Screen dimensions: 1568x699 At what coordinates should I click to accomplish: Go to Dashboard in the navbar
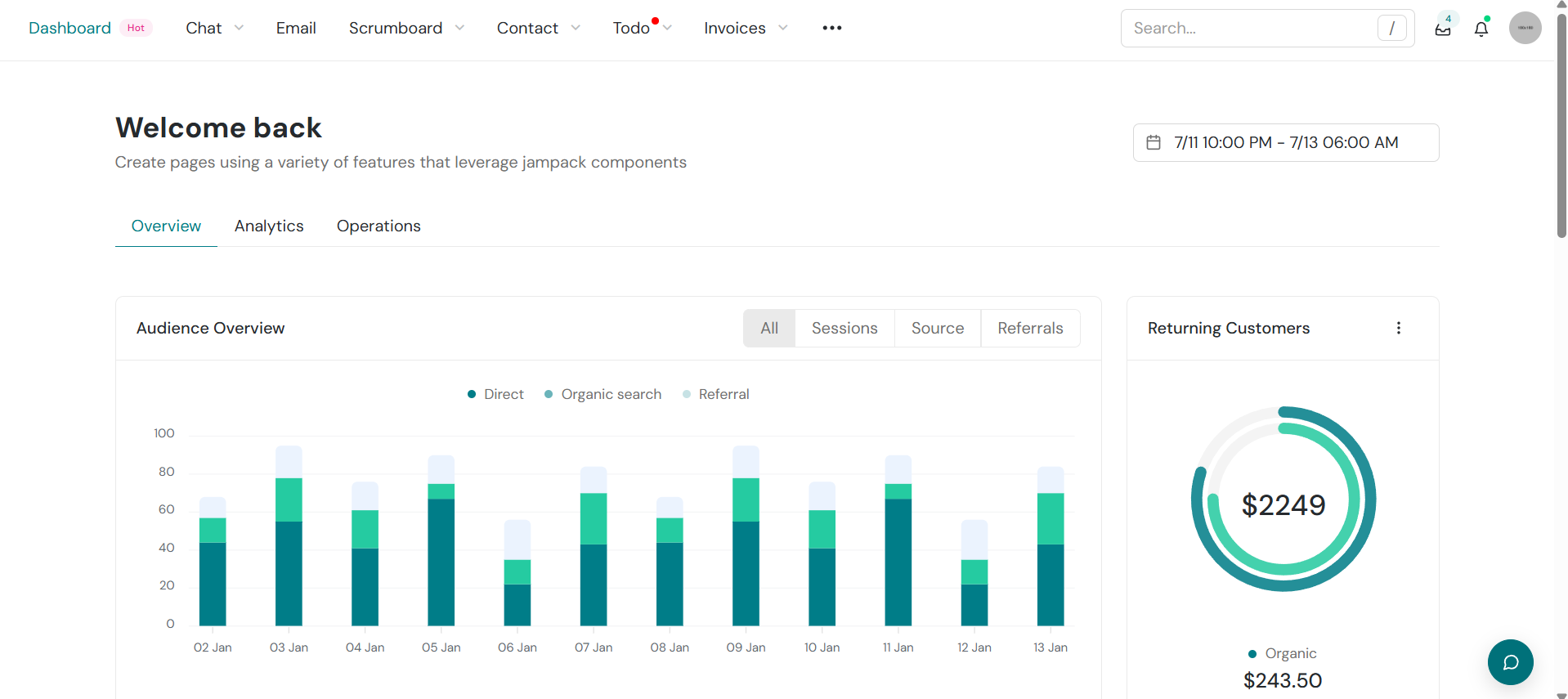click(69, 28)
